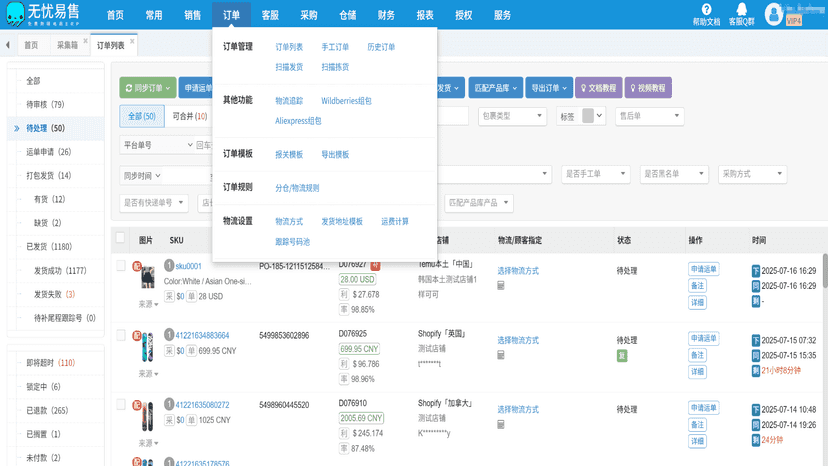Viewport: 828px width, 466px height.
Task: Click number badge beside sku0001
Action: click(169, 265)
